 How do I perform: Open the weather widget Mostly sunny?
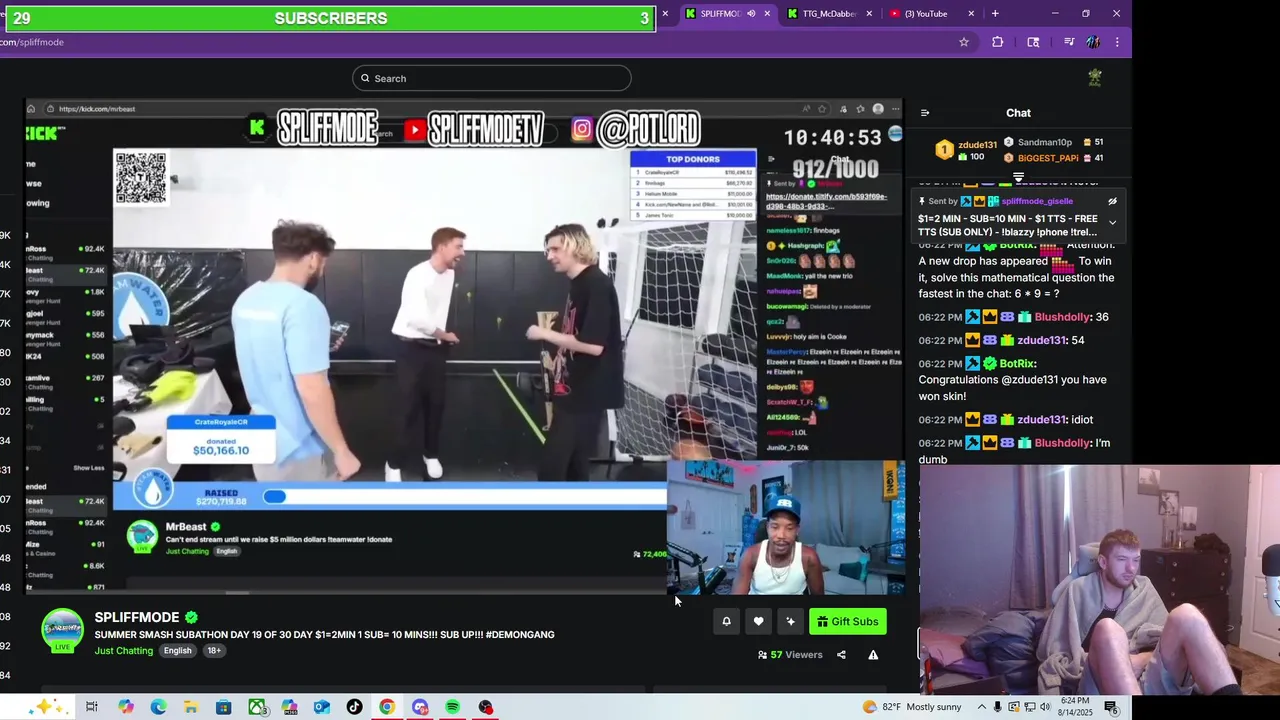pyautogui.click(x=911, y=707)
